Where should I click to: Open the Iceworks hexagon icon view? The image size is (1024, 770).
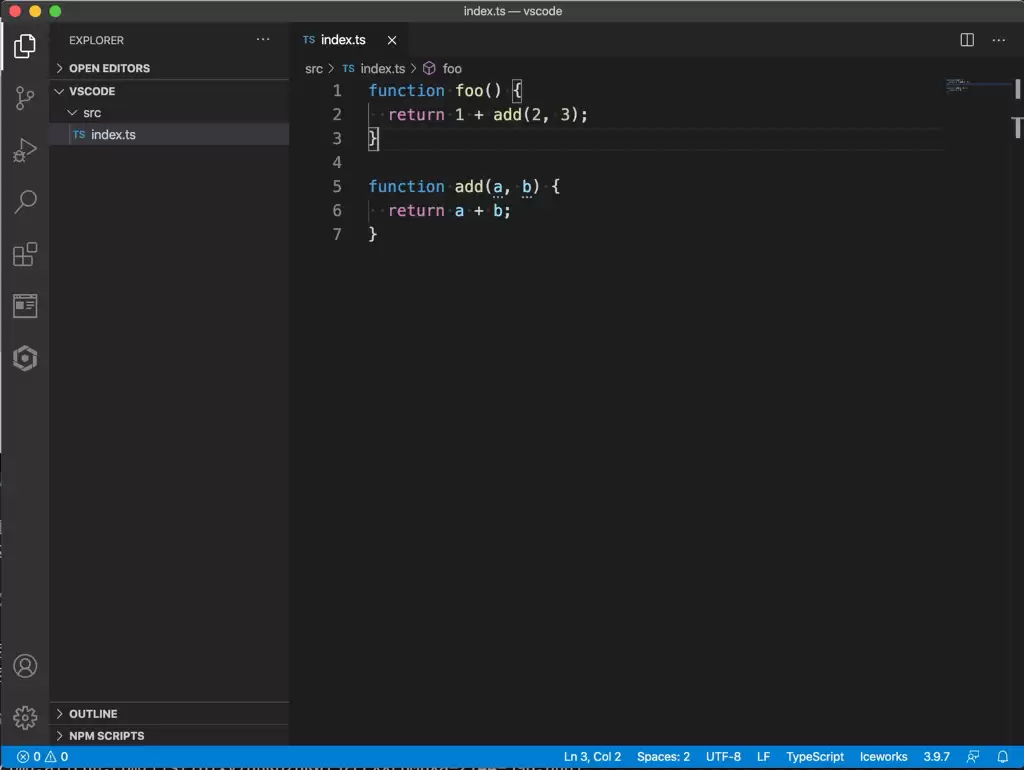[25, 358]
